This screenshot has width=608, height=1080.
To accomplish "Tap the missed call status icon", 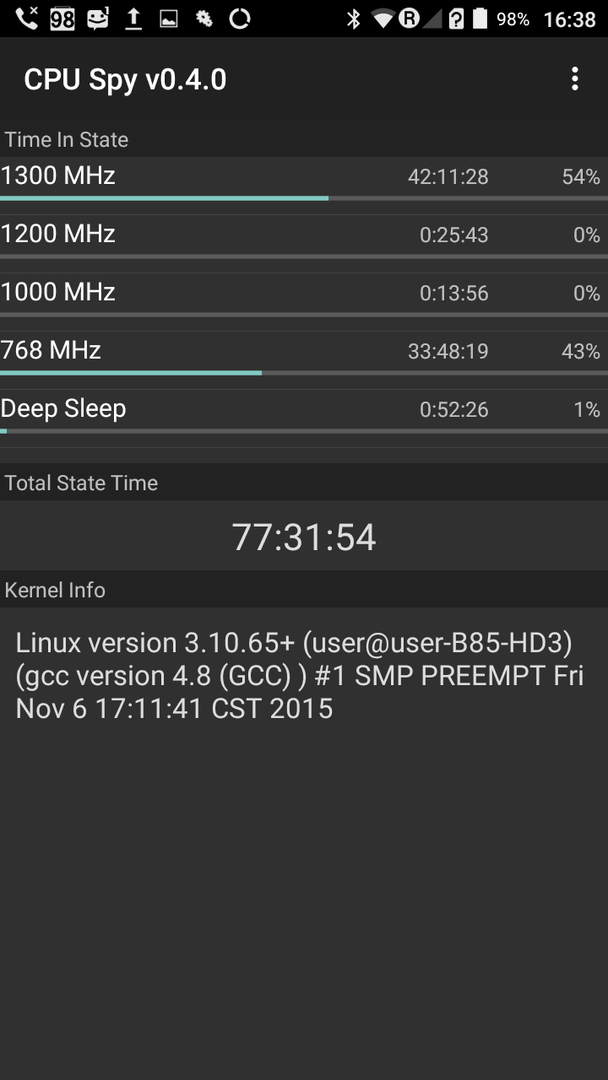I will coord(27,19).
